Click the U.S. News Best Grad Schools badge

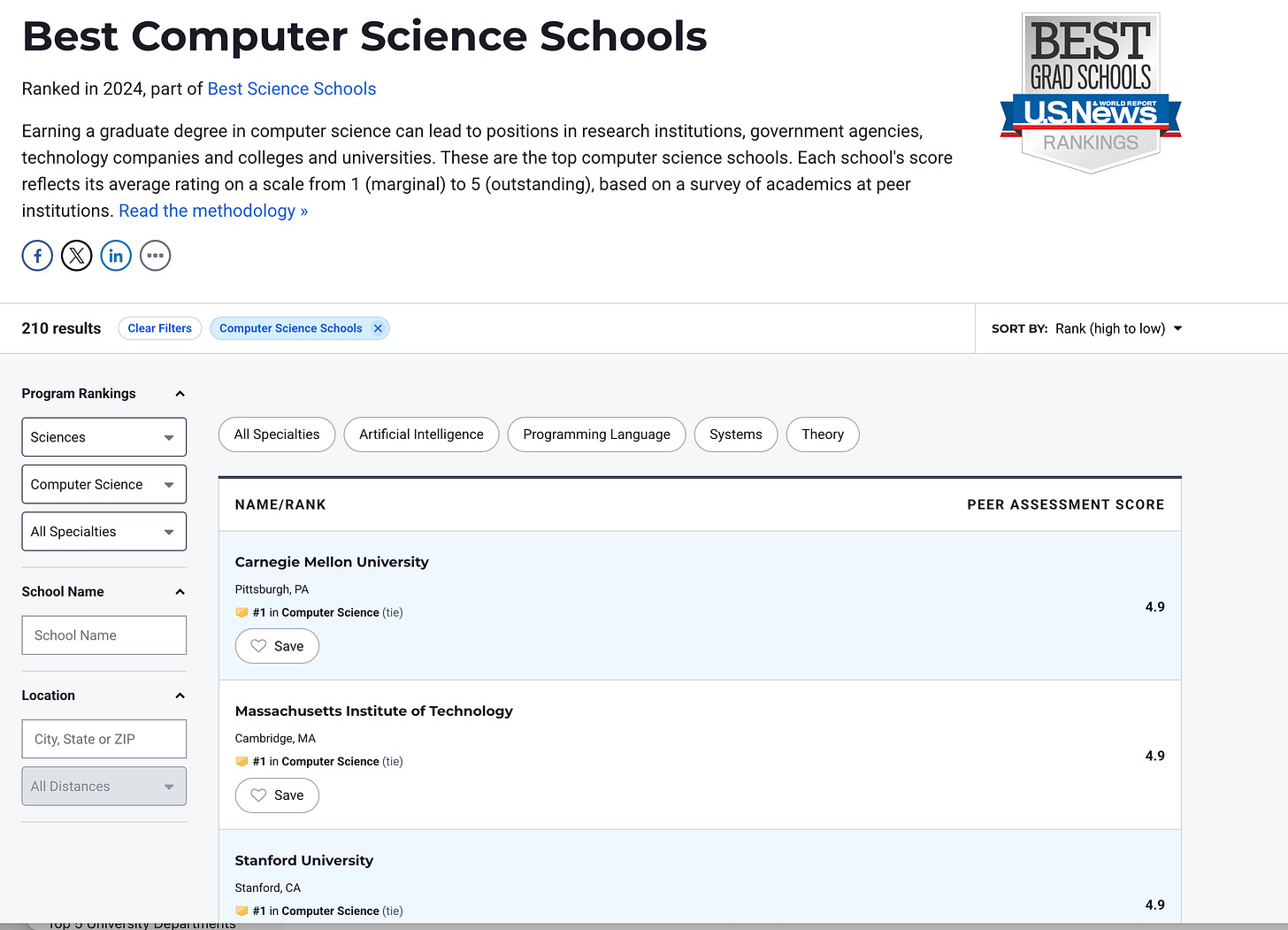[1091, 92]
